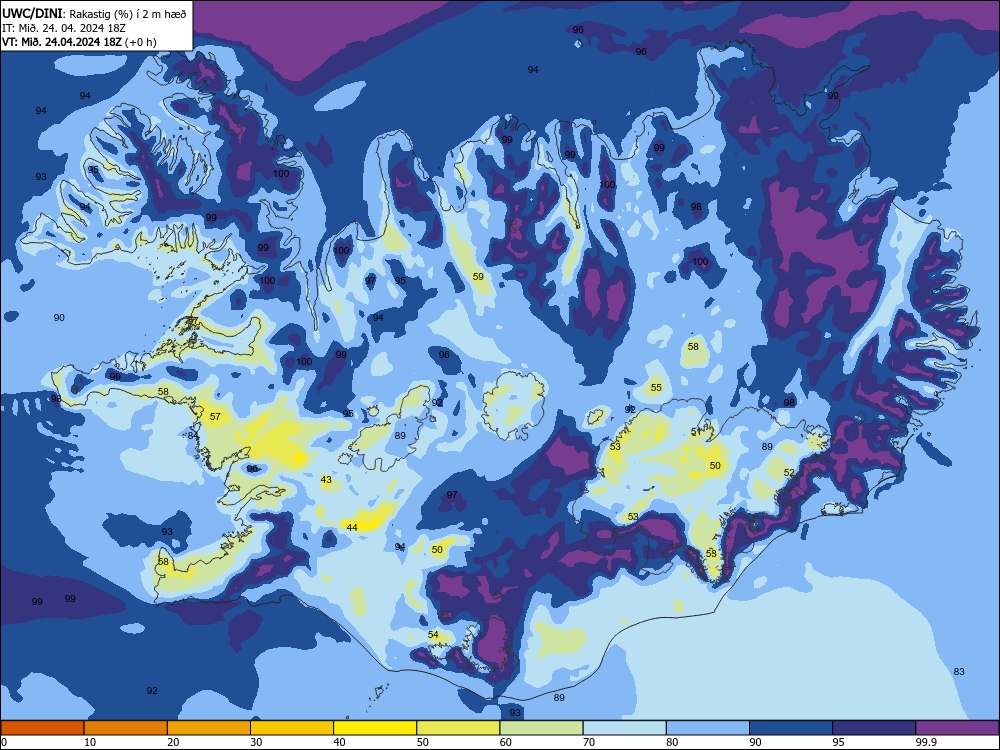Screen dimensions: 1000x750
Task: Click the 10–20 orange legend swatch
Action: tap(126, 728)
